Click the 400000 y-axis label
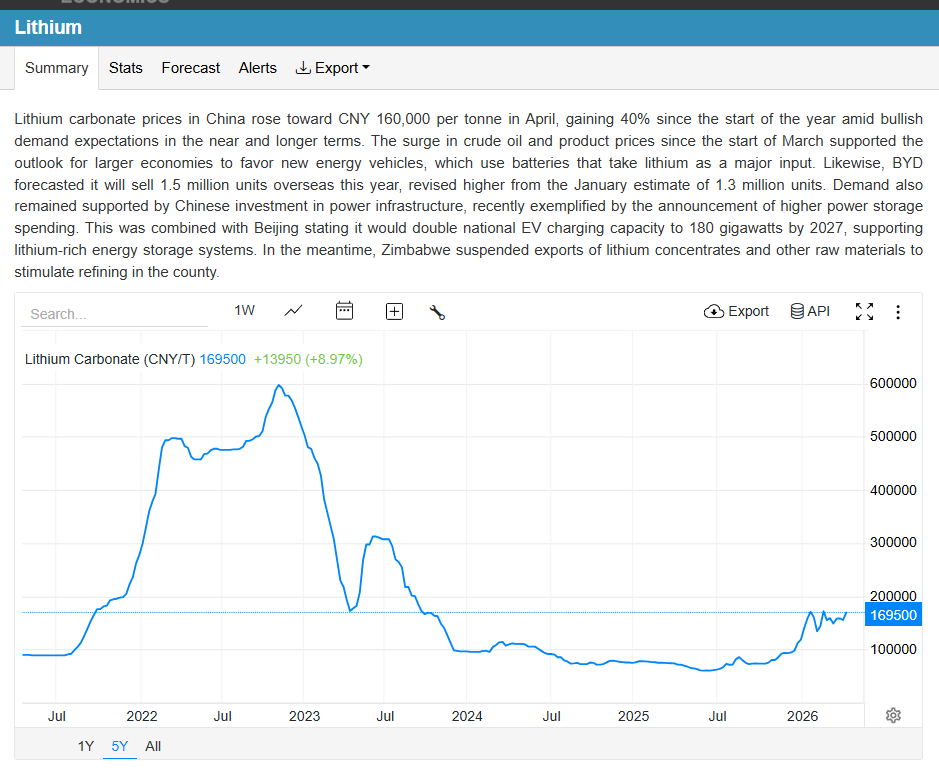This screenshot has width=939, height=779. coord(893,490)
